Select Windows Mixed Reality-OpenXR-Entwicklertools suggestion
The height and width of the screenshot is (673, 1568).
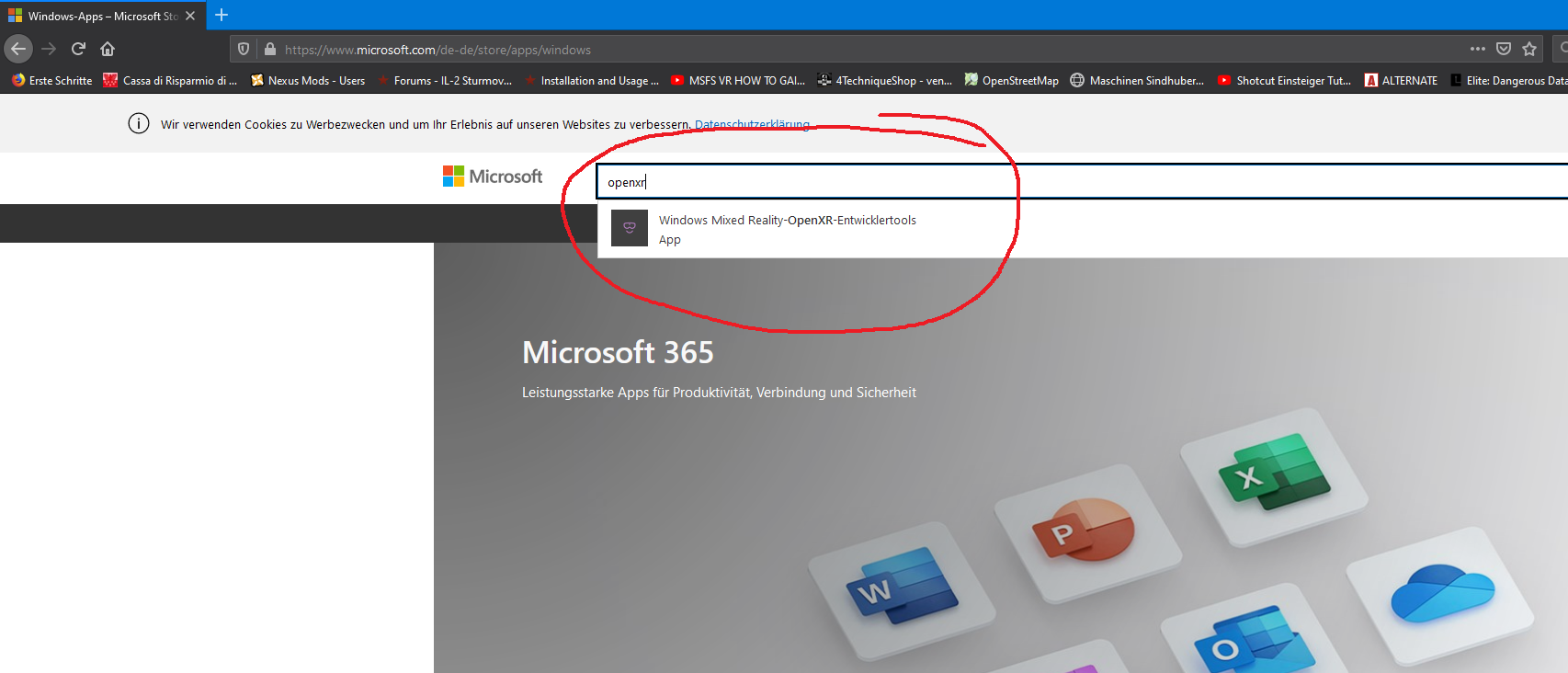[1083, 229]
